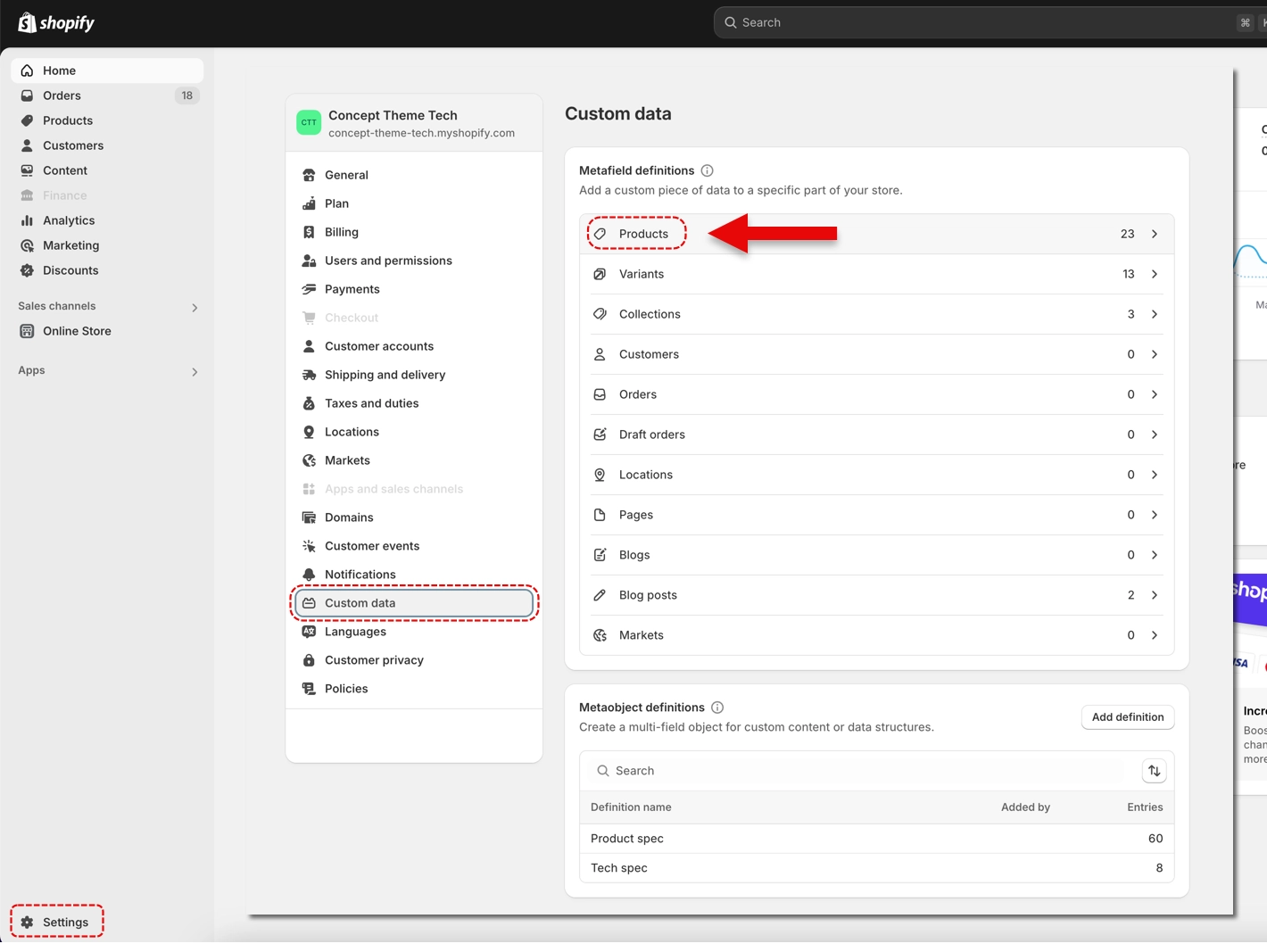Screen dimensions: 1267x952
Task: Click the Shopify logo in the top bar
Action: pos(56,22)
